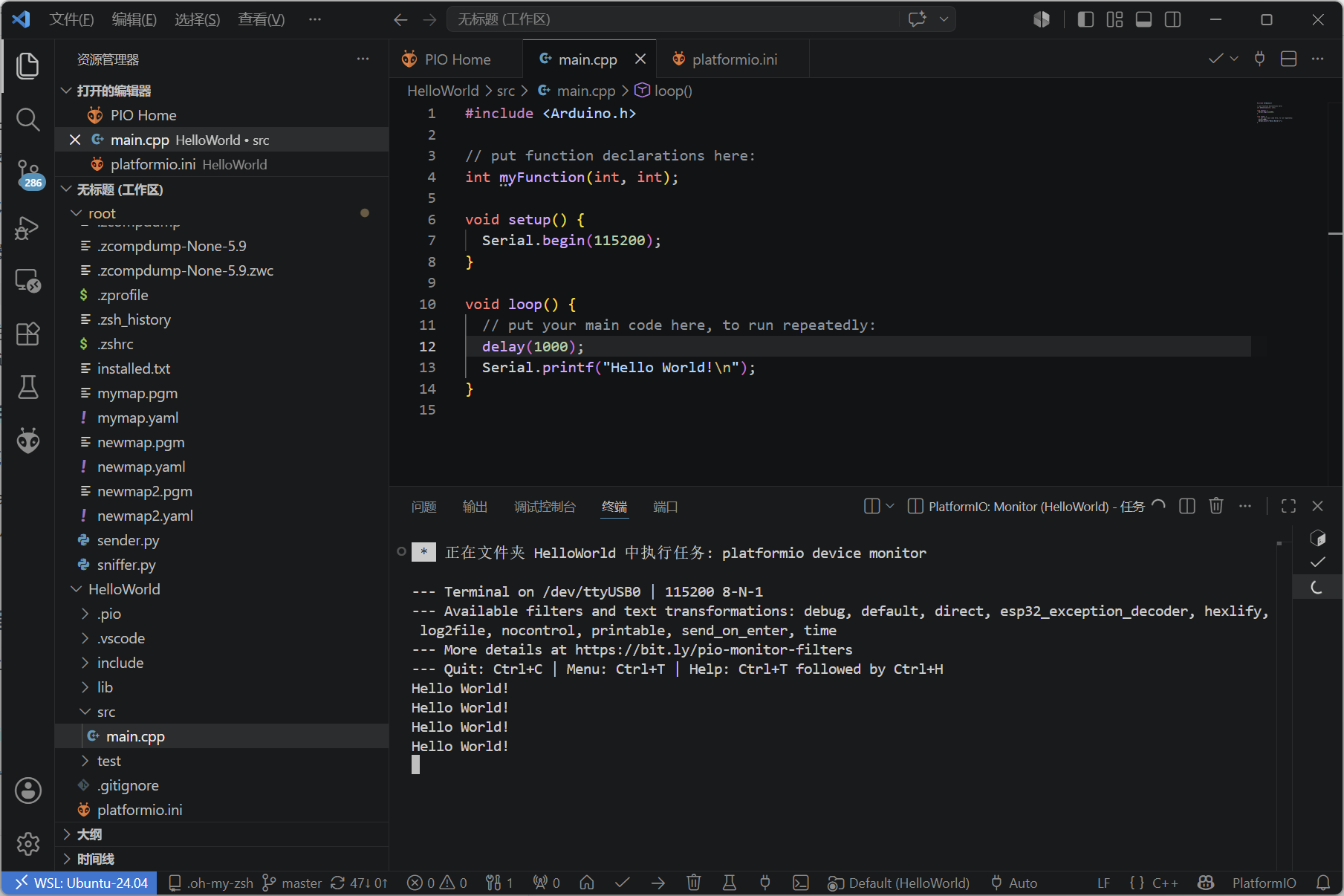1344x896 pixels.
Task: Click PlatformIO Serial Monitor plug in status bar
Action: coord(765,883)
